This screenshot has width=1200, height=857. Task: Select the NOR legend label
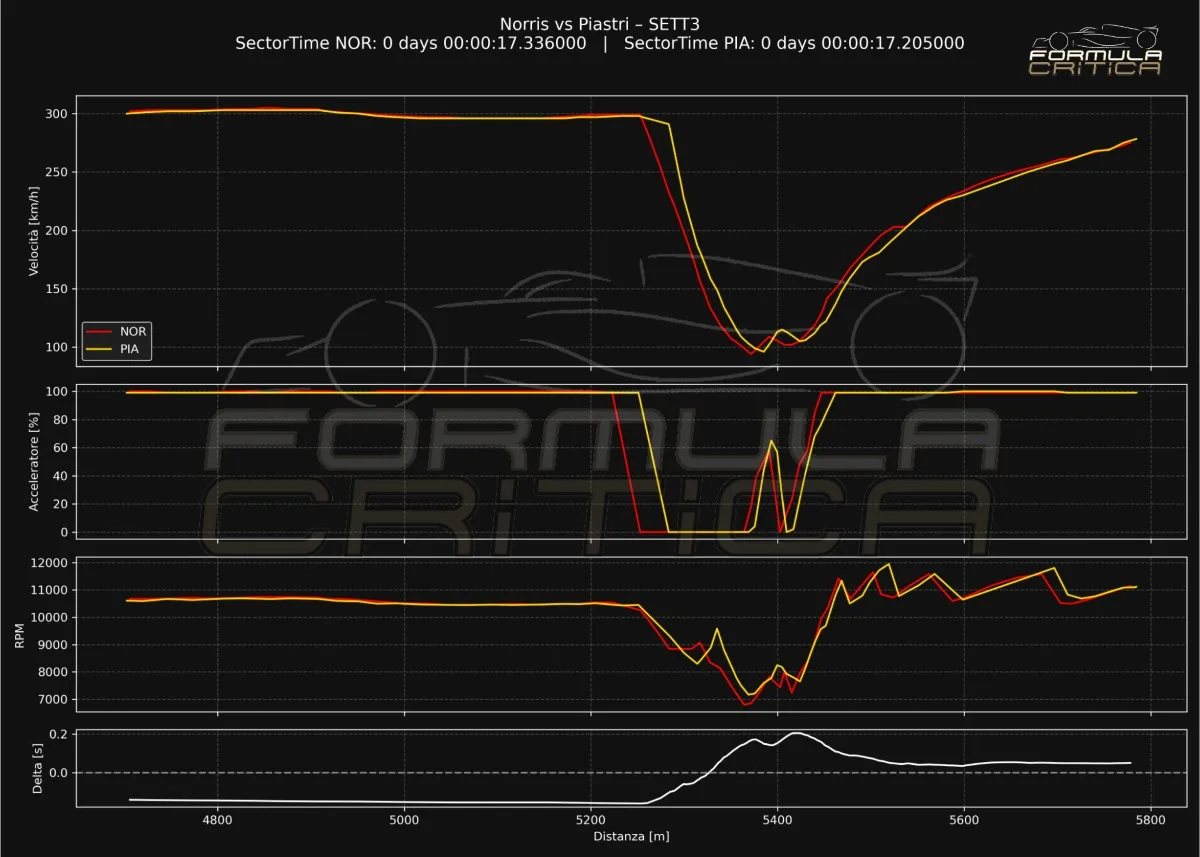point(133,330)
